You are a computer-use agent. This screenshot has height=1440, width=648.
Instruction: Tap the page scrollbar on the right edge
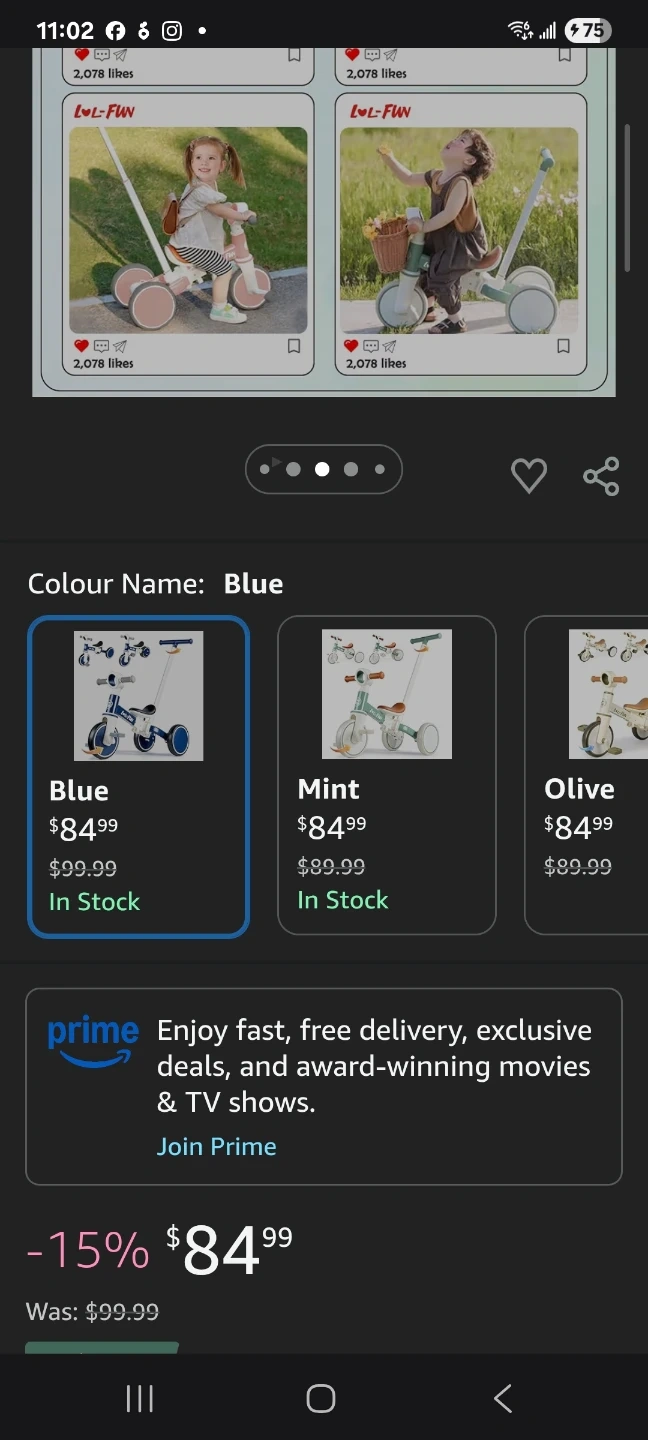pyautogui.click(x=627, y=197)
